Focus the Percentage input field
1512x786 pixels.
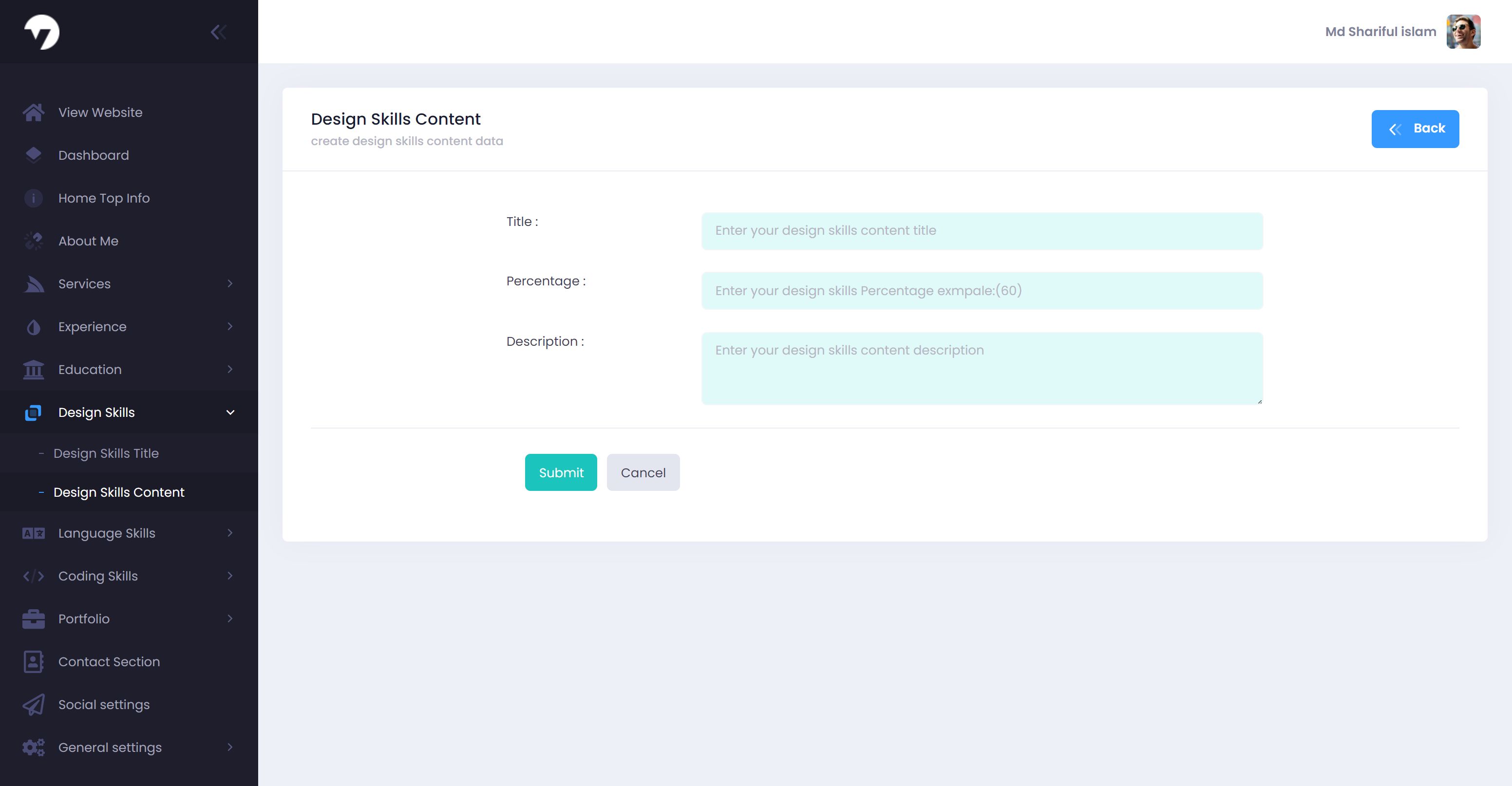click(x=982, y=291)
